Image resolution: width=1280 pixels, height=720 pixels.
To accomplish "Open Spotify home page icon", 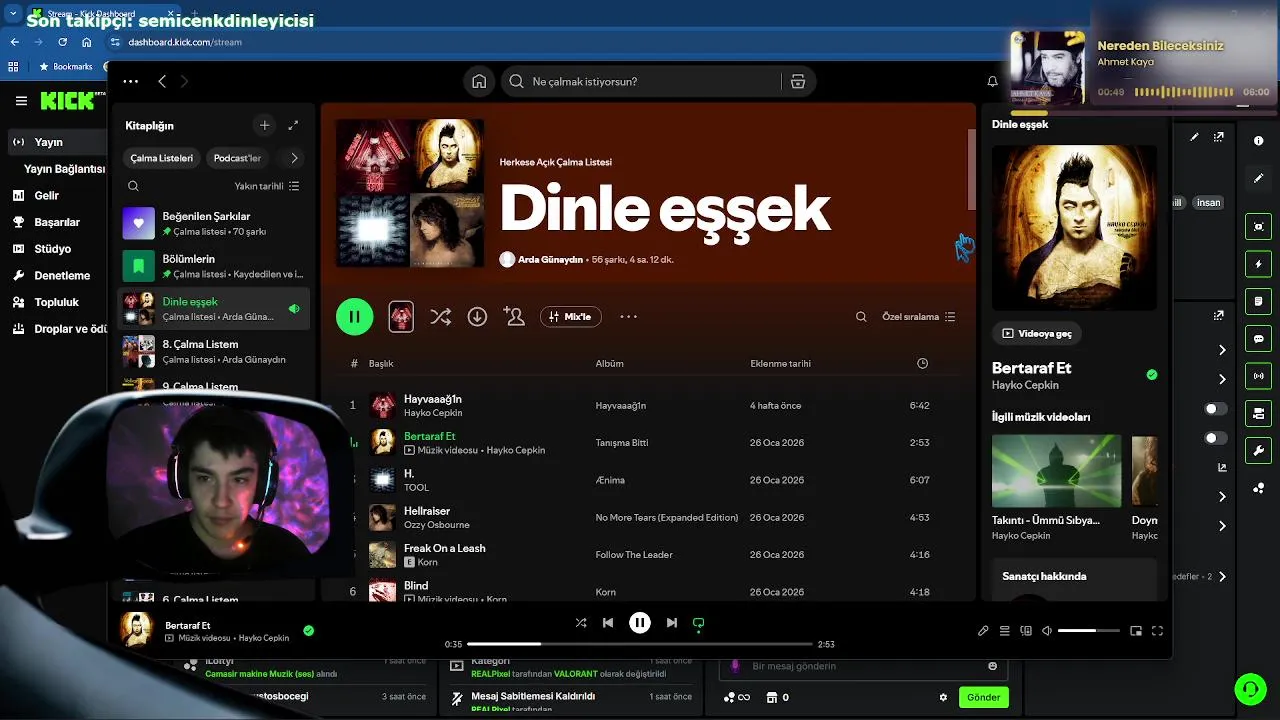I will click(x=479, y=81).
